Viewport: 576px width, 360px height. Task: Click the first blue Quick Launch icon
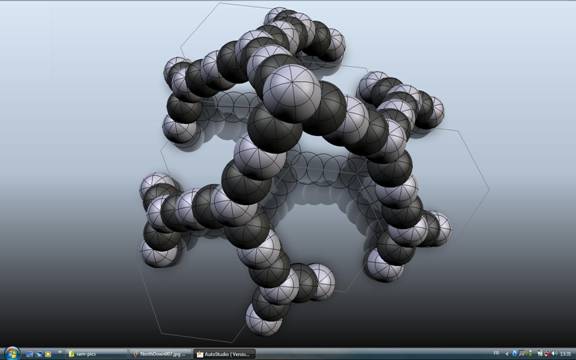29,354
